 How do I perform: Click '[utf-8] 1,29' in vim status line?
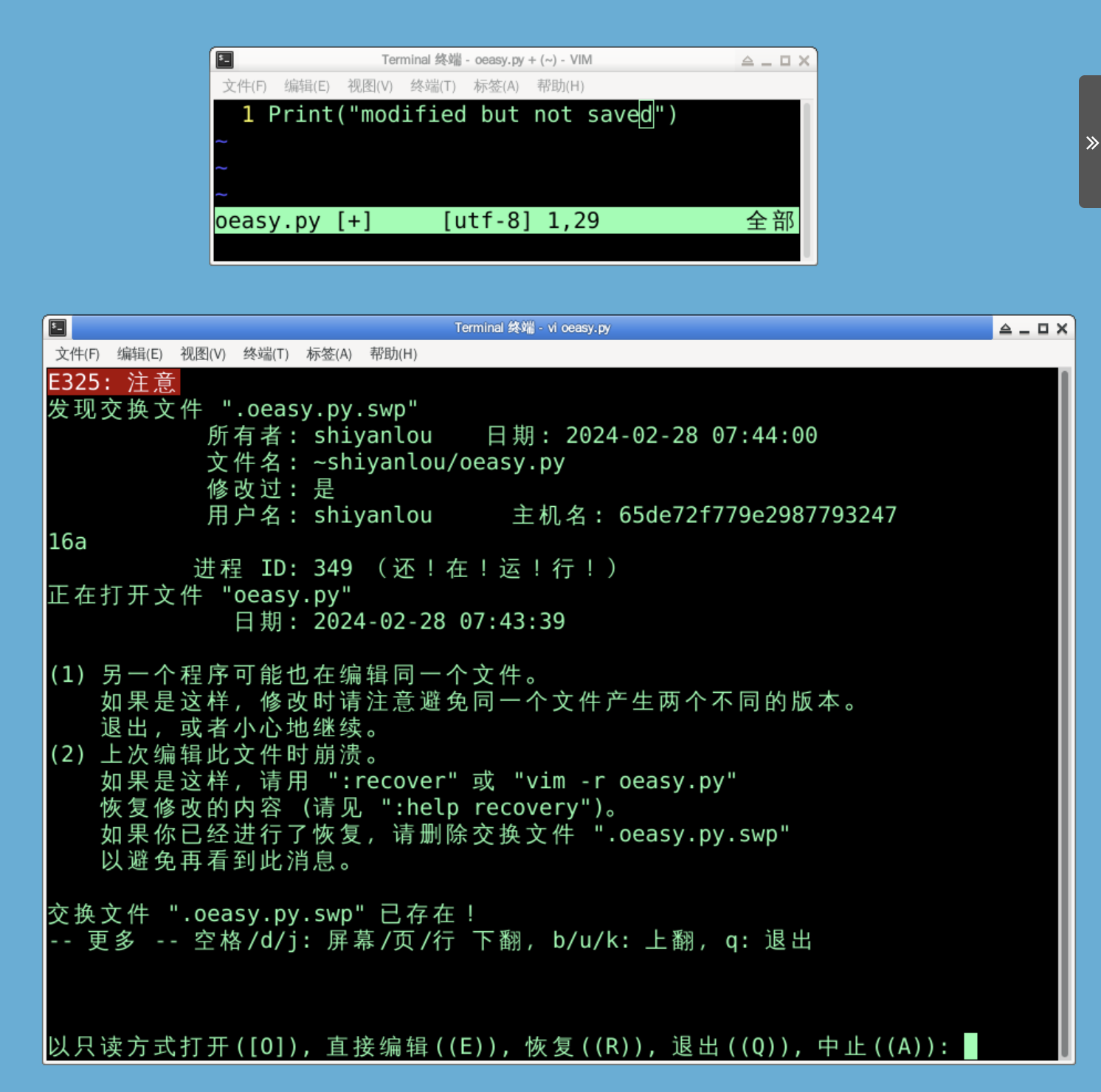(x=520, y=221)
